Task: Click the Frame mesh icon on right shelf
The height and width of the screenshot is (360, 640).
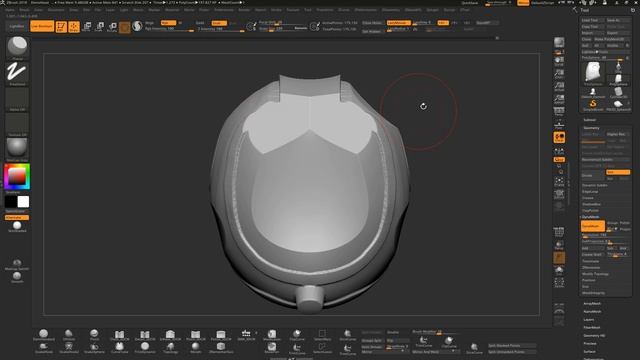Action: 559,181
